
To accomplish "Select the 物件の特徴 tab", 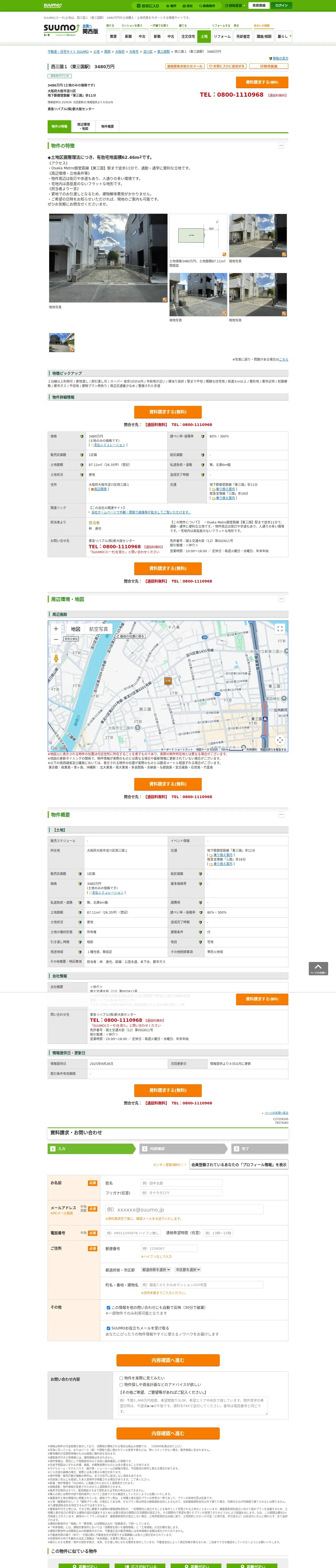I will click(x=60, y=126).
